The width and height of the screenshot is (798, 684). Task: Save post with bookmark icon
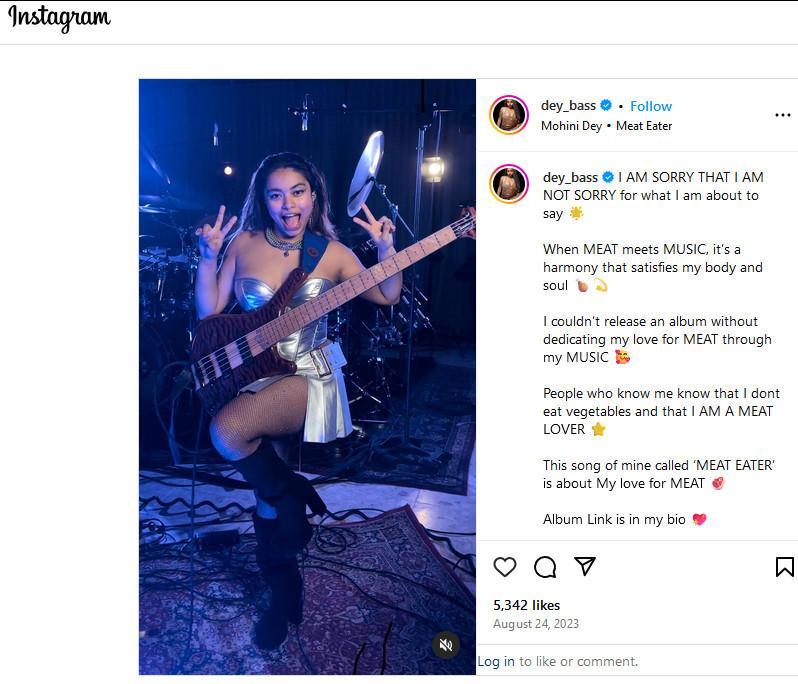[784, 566]
